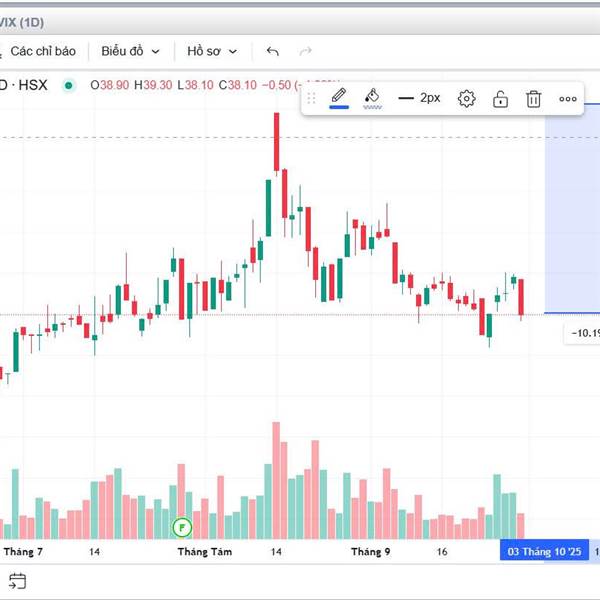
Task: Click the tallest red candle at peak
Action: (276, 142)
